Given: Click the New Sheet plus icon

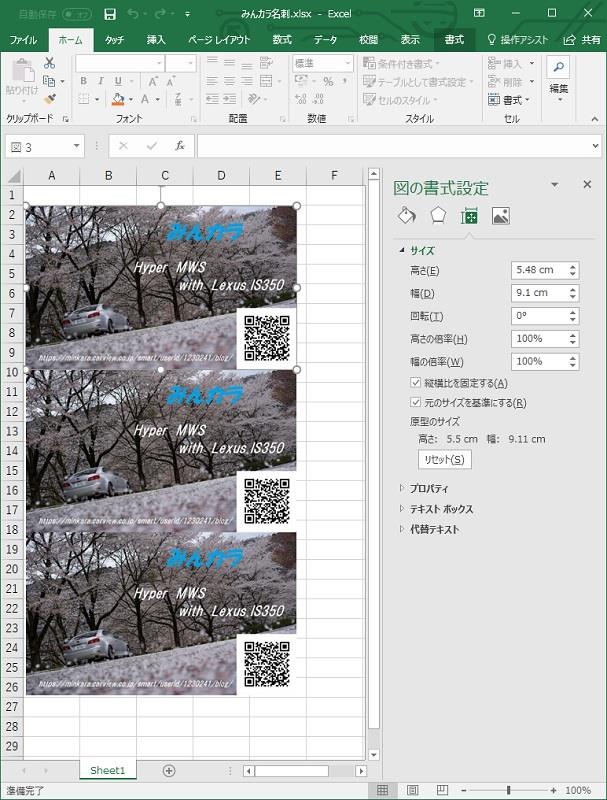Looking at the screenshot, I should (x=169, y=770).
